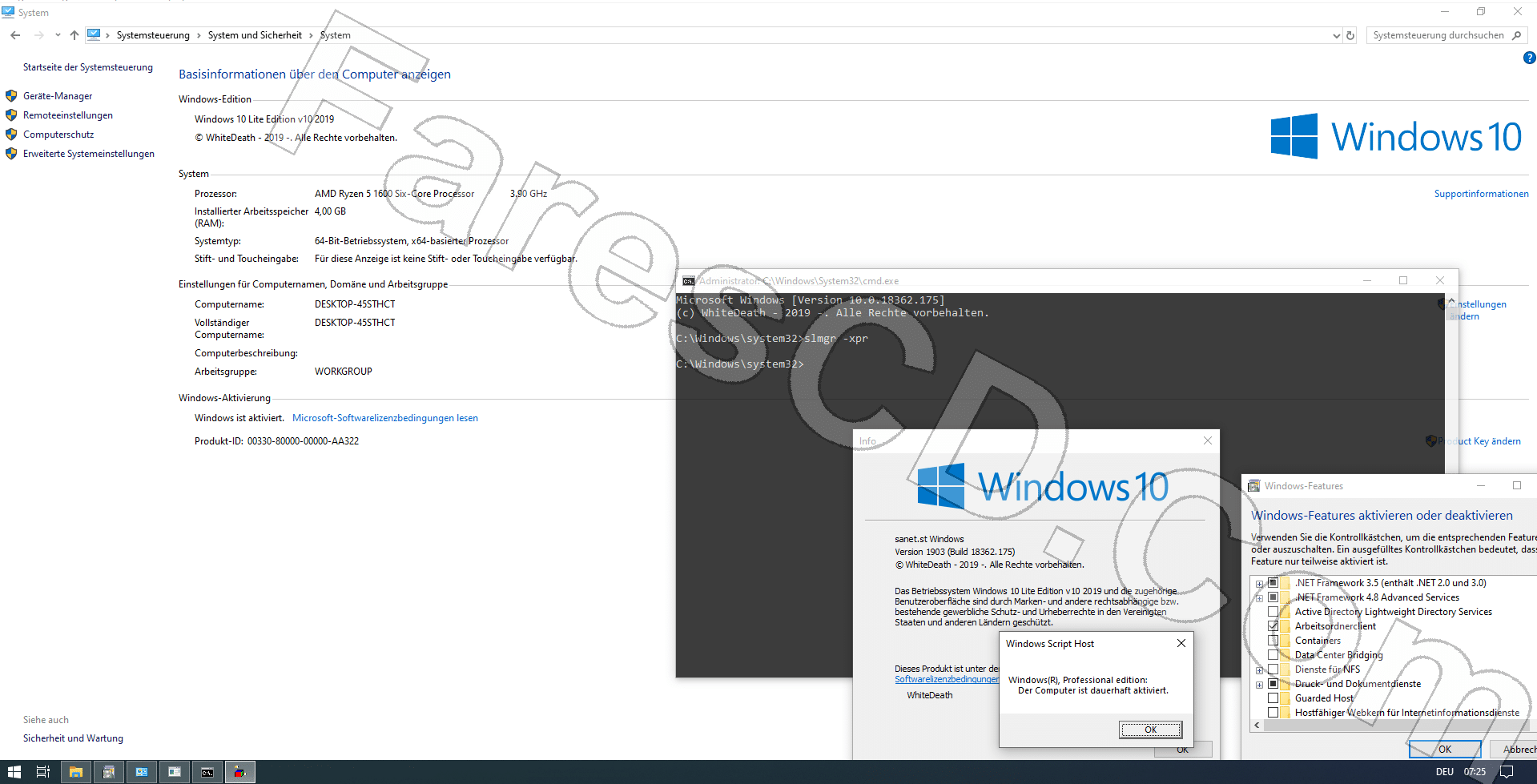Open Control Panel help question mark

1529,58
